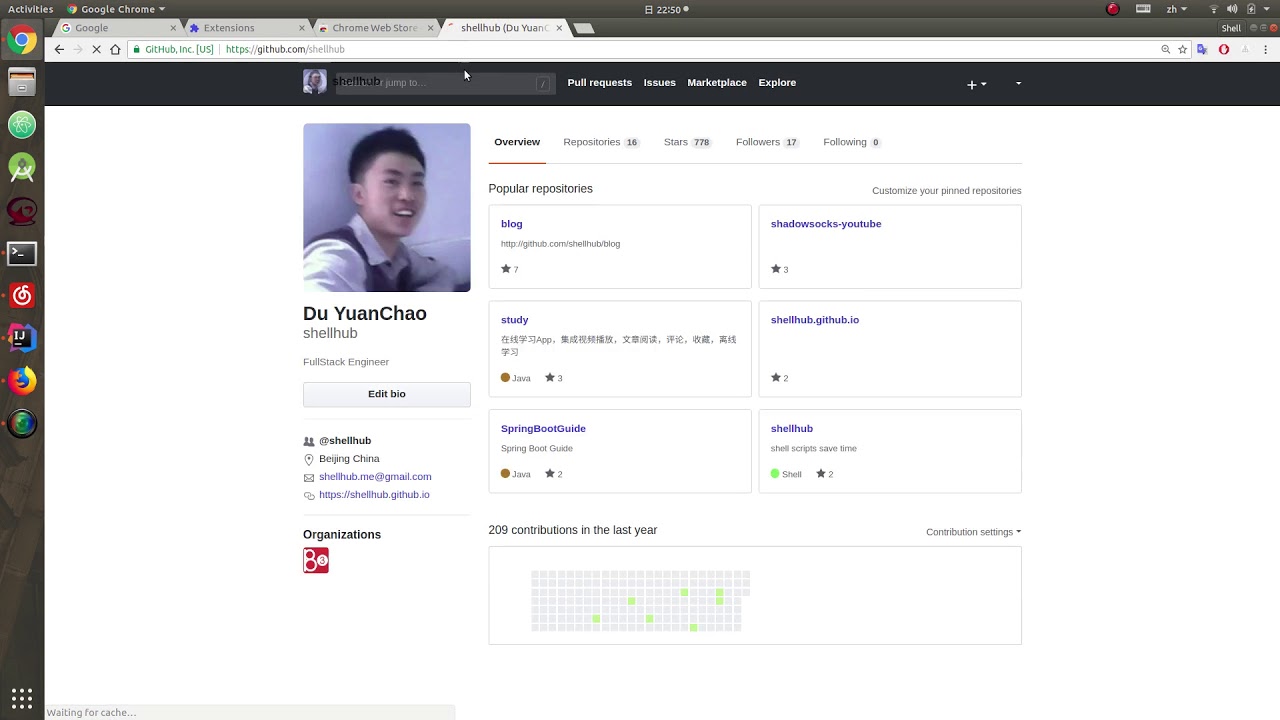Viewport: 1280px width, 720px height.
Task: Focus the GitHub search box
Action: [444, 83]
